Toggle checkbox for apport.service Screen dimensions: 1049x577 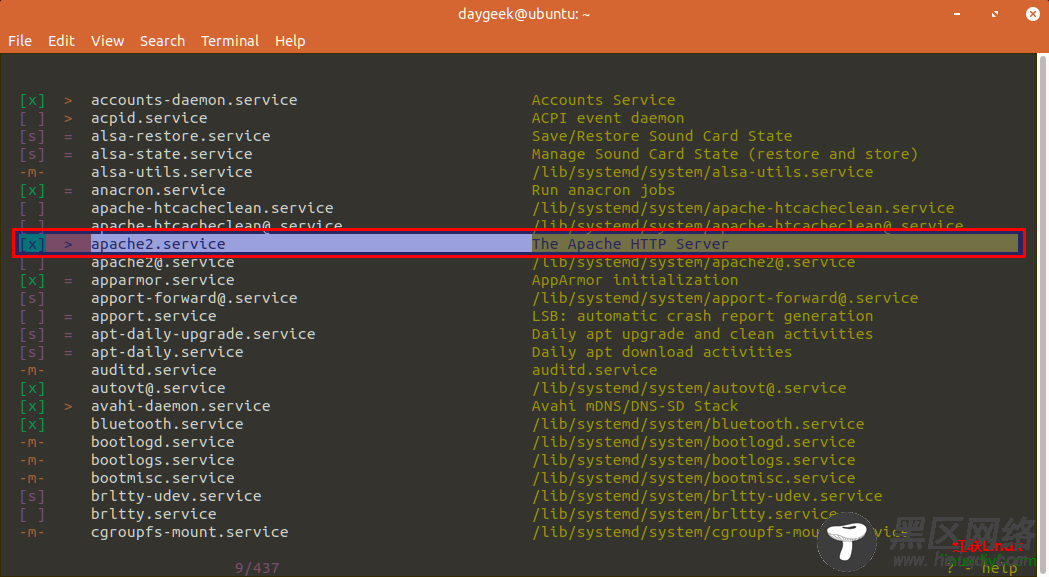point(32,317)
